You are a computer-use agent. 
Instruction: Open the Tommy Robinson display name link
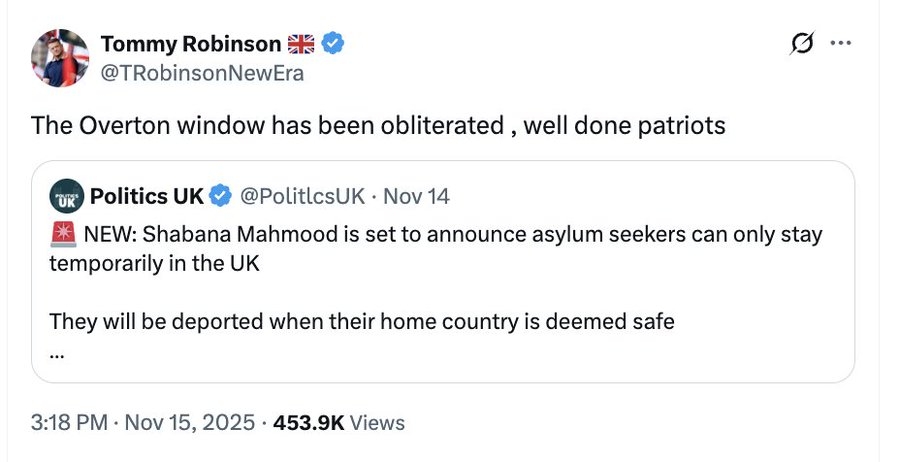(191, 44)
